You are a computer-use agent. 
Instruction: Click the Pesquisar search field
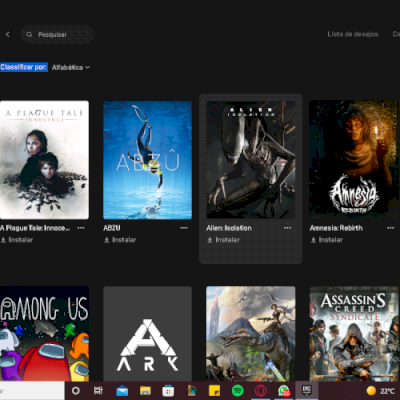click(x=58, y=34)
